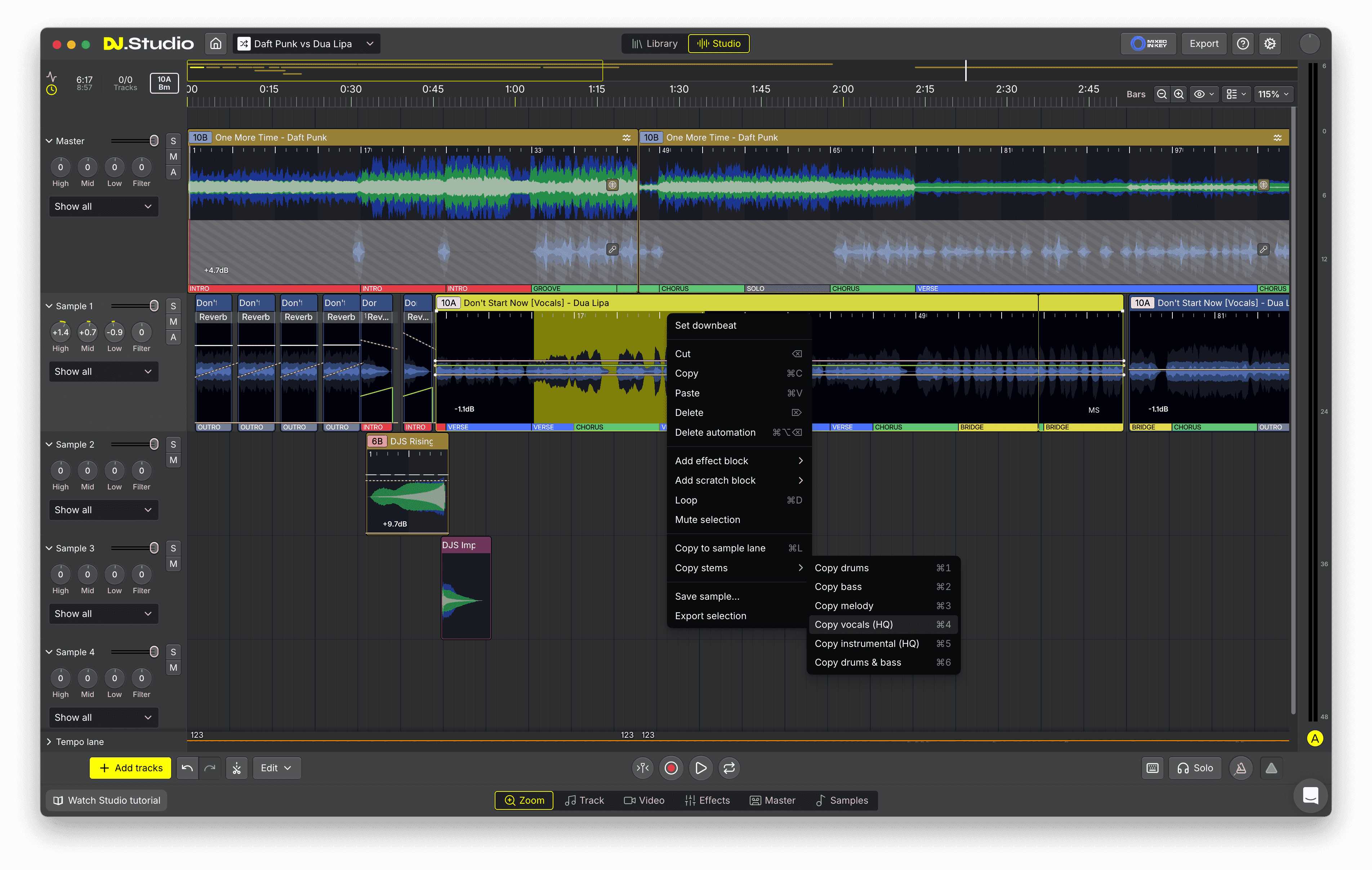Open Master lane Show all dropdown

pyautogui.click(x=103, y=207)
